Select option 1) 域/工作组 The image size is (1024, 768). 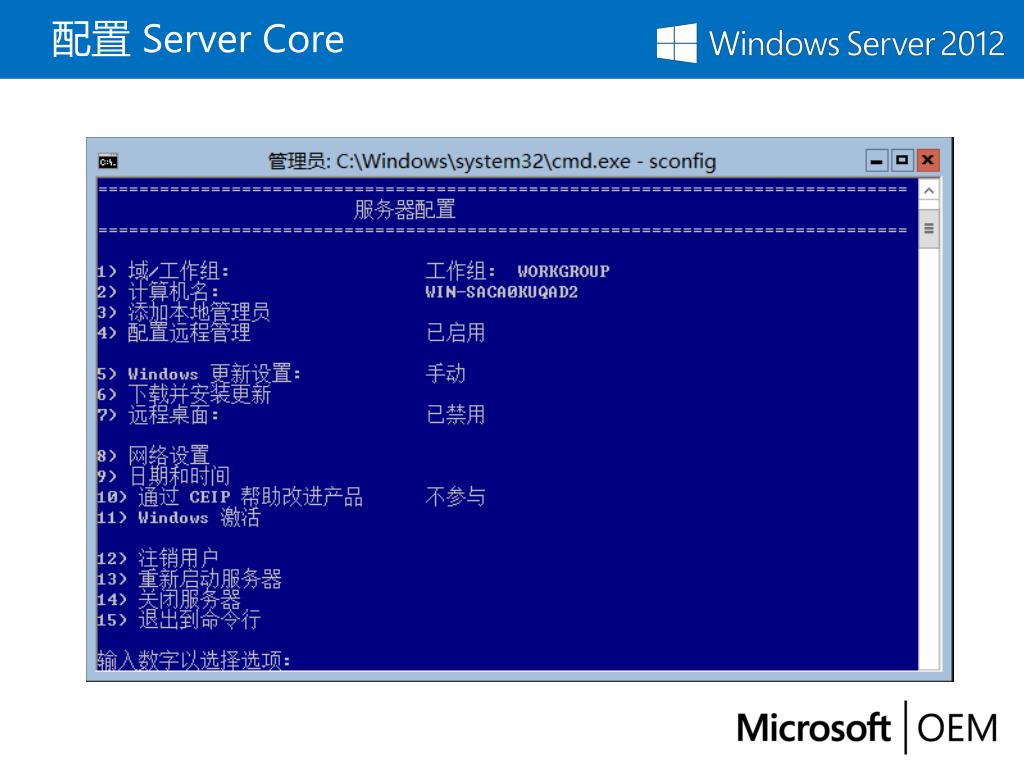(163, 271)
